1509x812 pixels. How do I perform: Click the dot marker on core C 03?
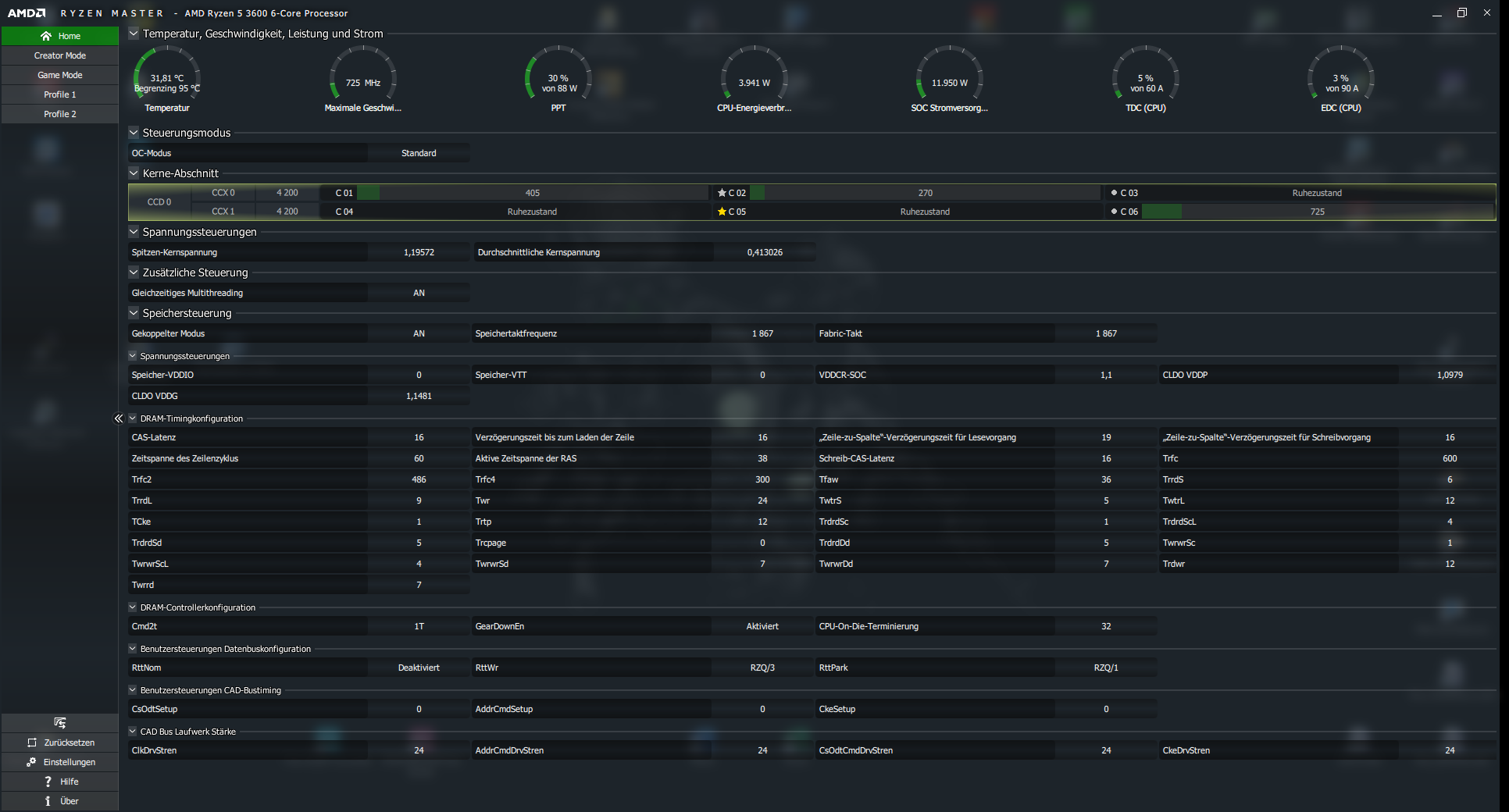(1114, 193)
